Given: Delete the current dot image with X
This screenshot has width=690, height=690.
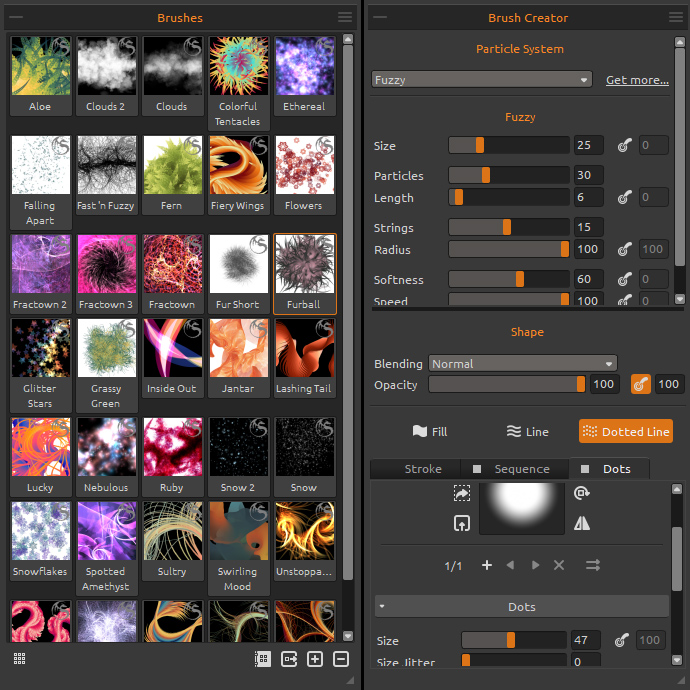Looking at the screenshot, I should coord(559,565).
